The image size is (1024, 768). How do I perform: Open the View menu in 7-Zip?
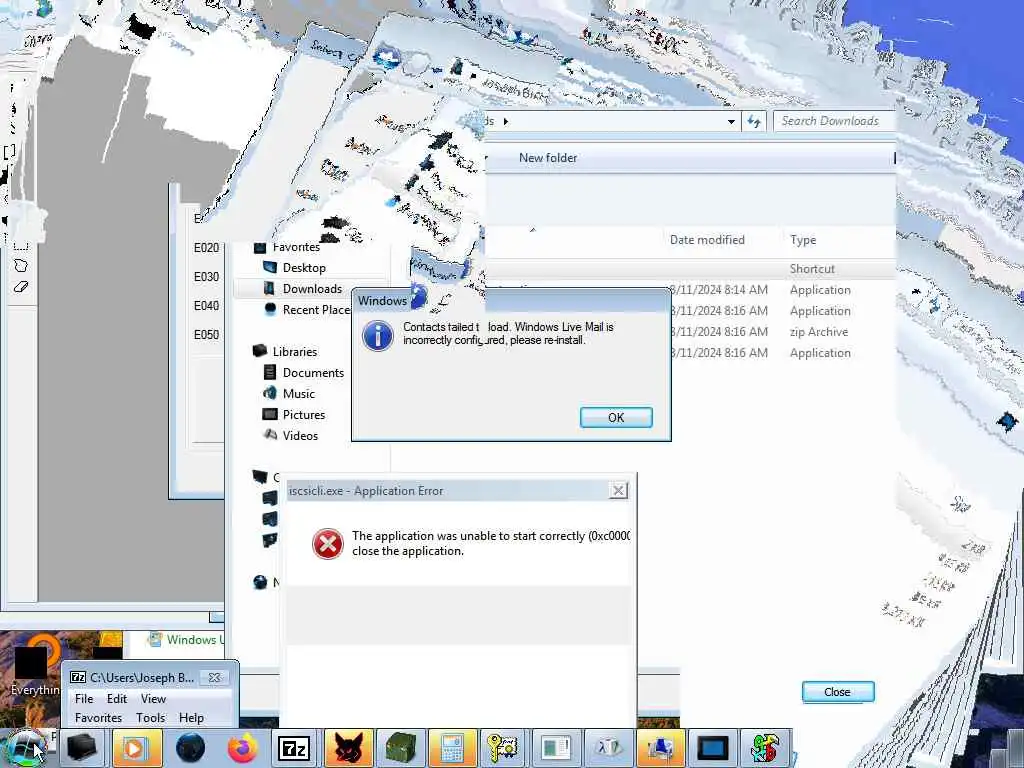click(153, 698)
